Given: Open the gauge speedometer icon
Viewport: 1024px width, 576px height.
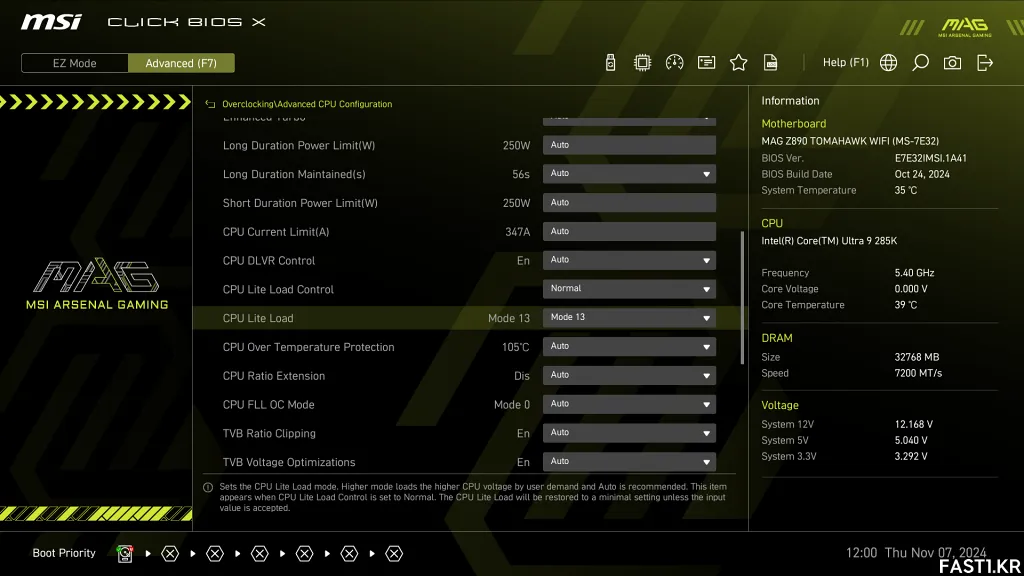Looking at the screenshot, I should click(674, 63).
